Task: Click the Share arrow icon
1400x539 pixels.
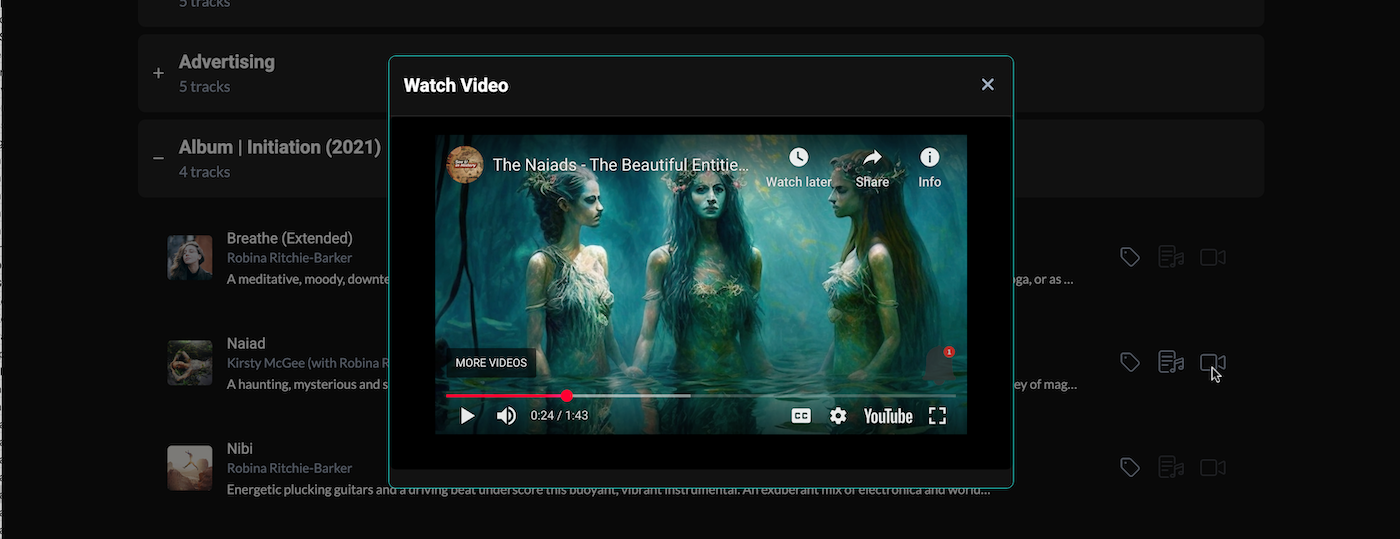Action: [x=872, y=158]
